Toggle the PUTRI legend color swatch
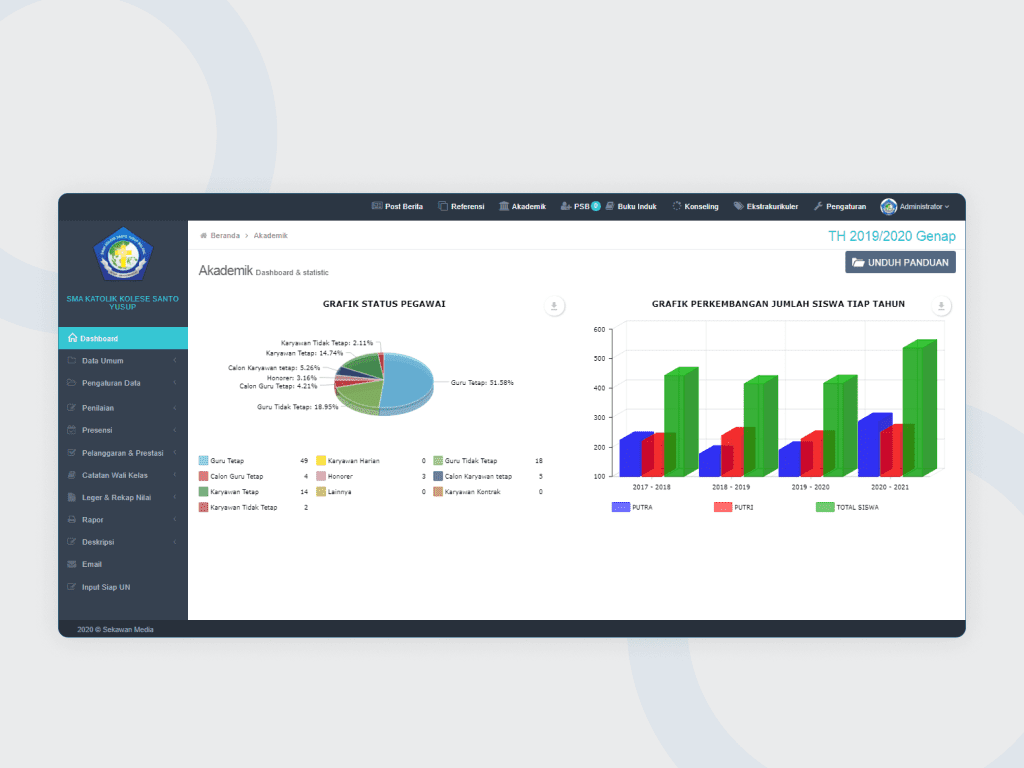The image size is (1024, 768). pyautogui.click(x=722, y=507)
